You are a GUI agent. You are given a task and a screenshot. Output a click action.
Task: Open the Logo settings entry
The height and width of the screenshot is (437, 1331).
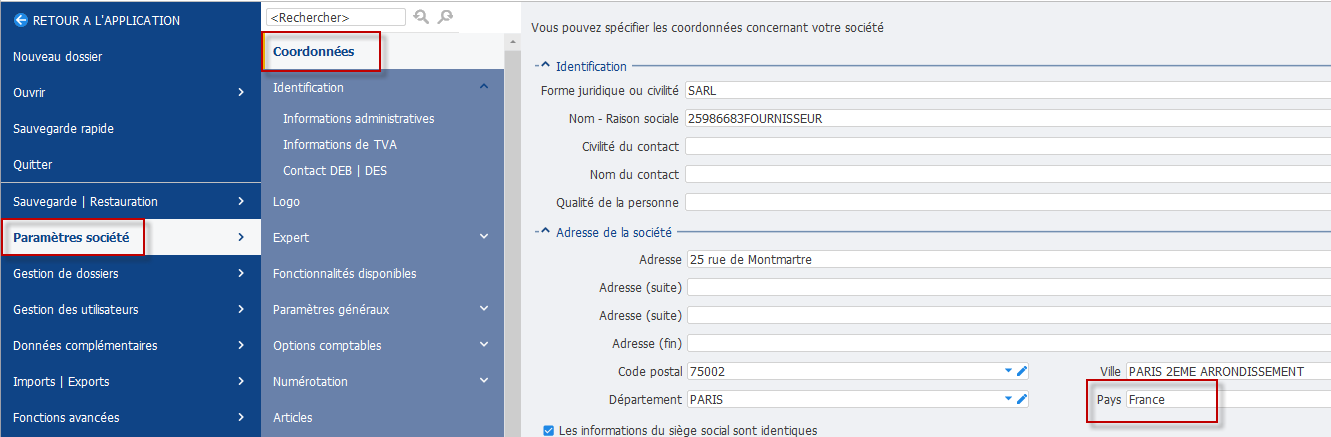286,201
